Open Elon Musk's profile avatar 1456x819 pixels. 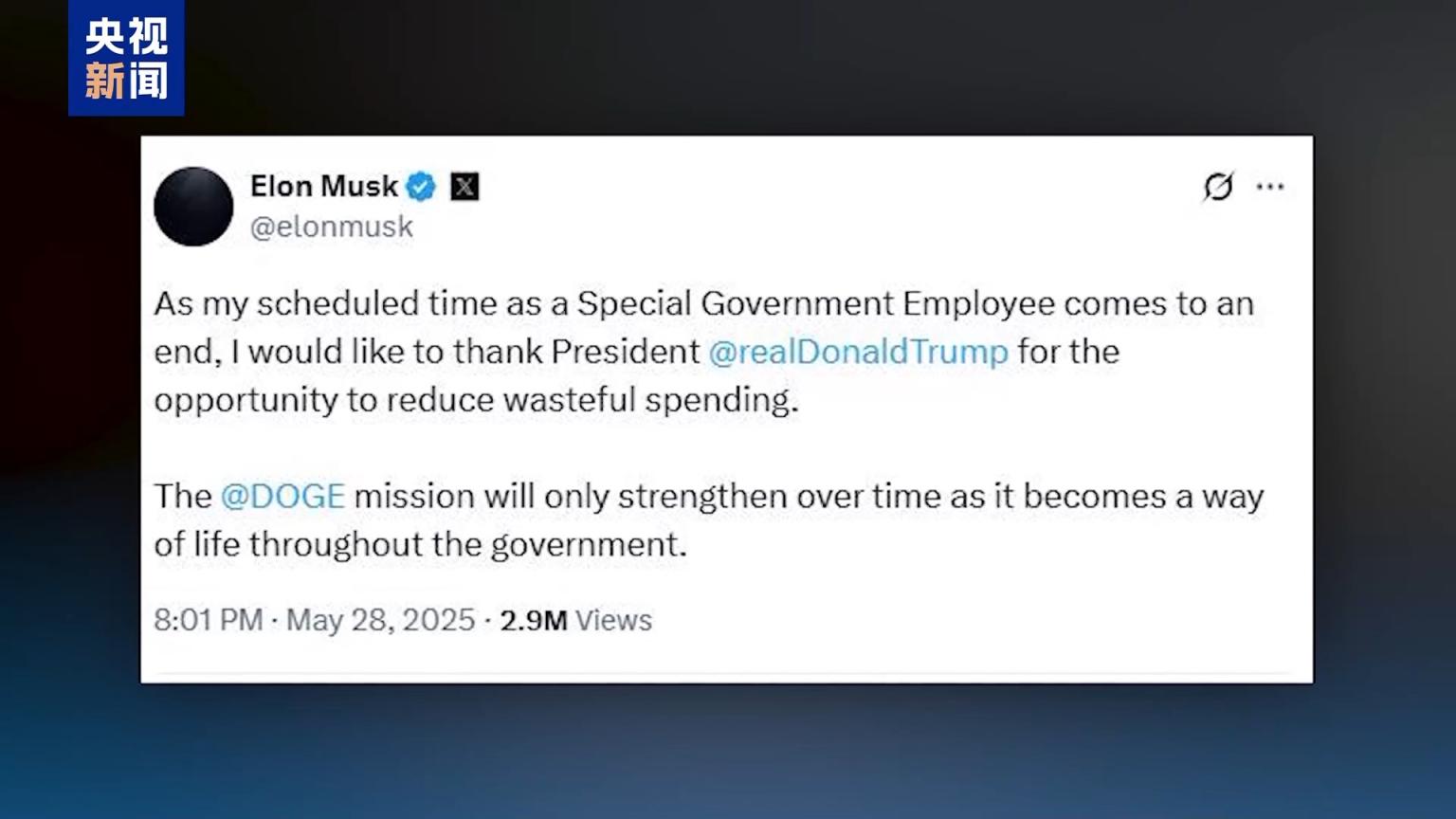coord(193,207)
